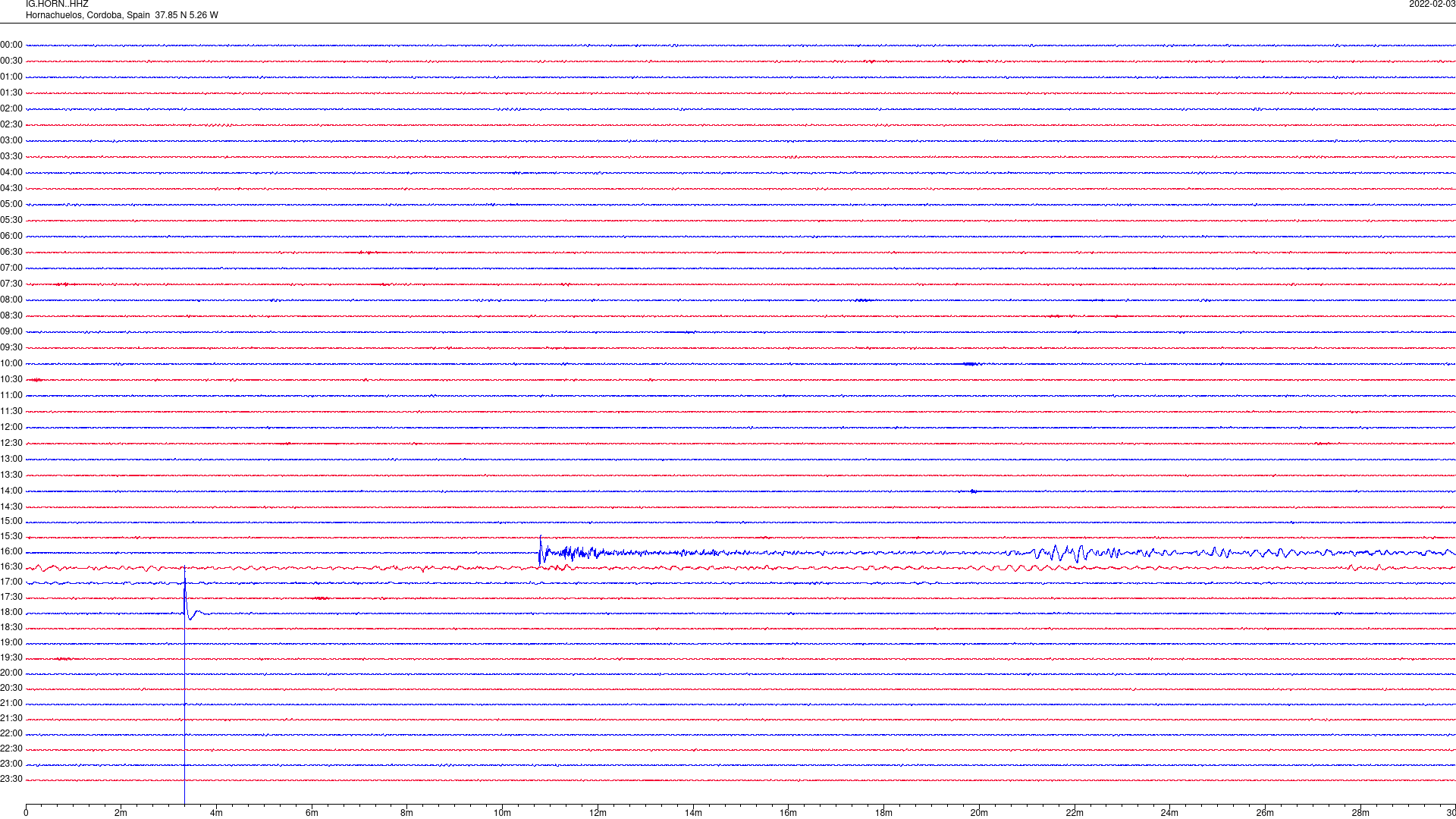Click the 04:00 time row label
Image resolution: width=1456 pixels, height=819 pixels.
click(11, 172)
